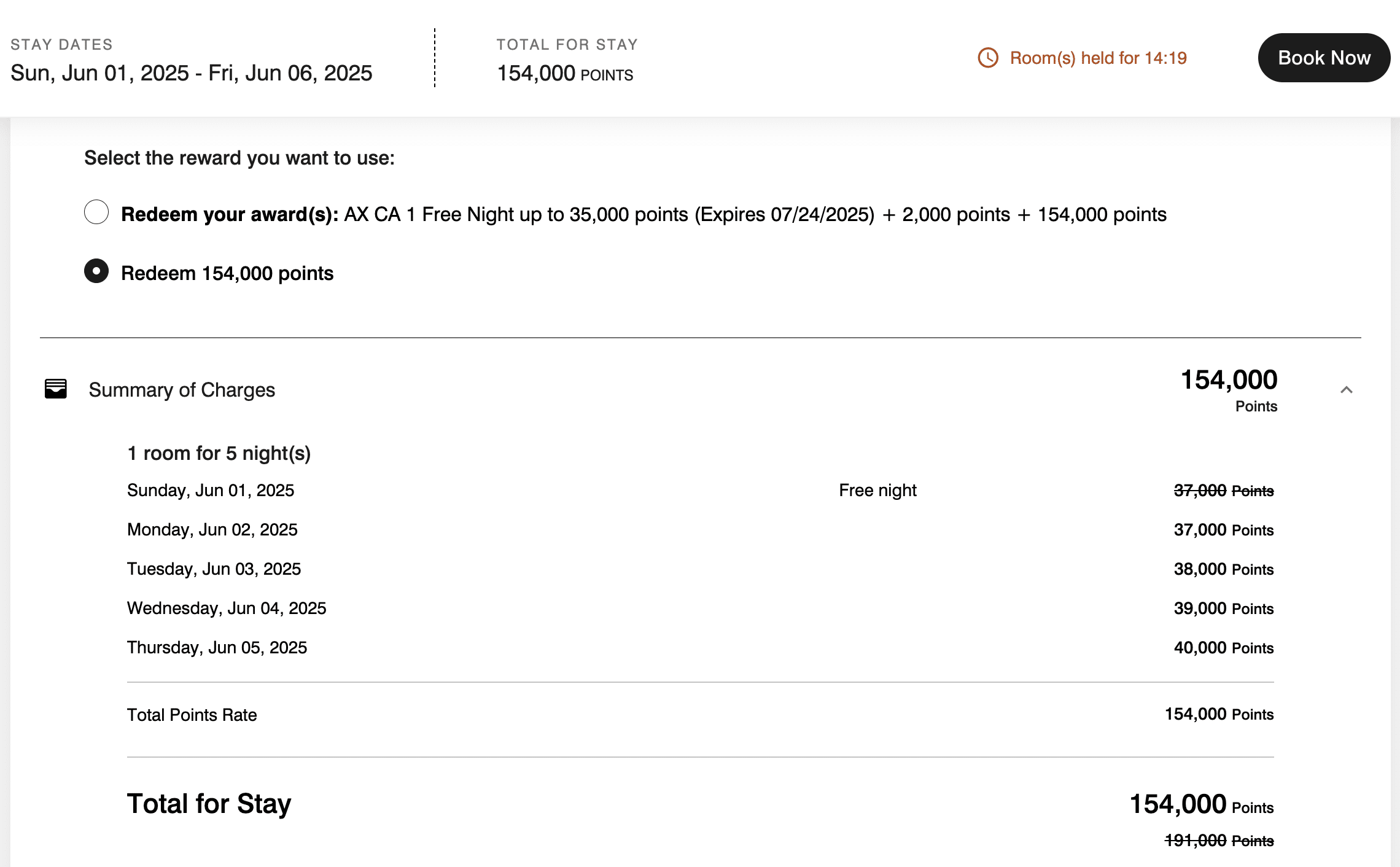Viewport: 1400px width, 867px height.
Task: Click the card icon beside Summary of Charges
Action: click(56, 389)
